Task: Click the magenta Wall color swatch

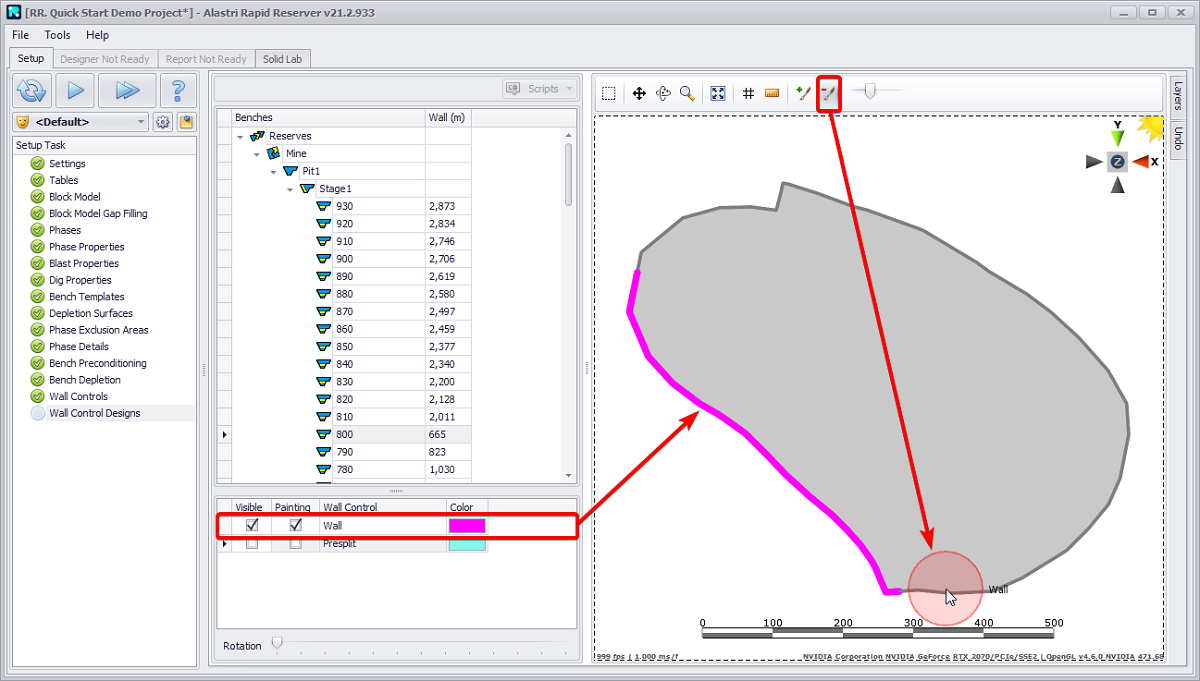Action: (x=467, y=525)
